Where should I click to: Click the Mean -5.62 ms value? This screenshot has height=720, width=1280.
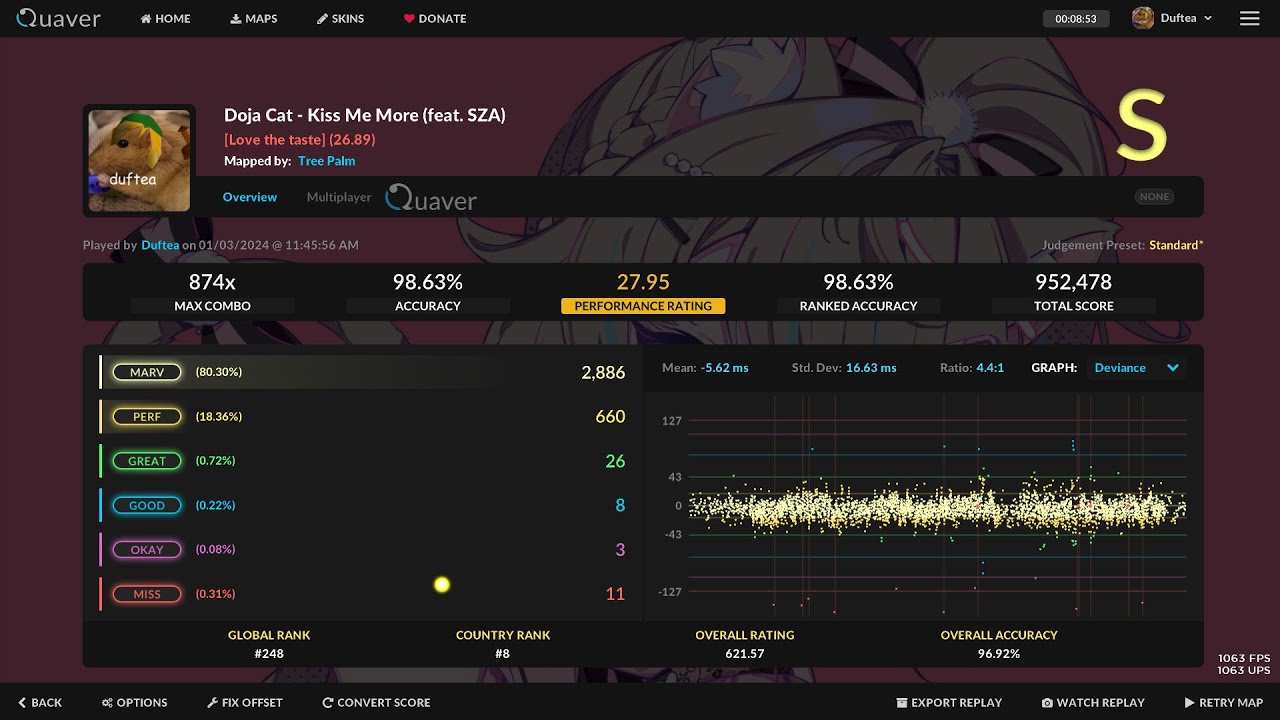[x=724, y=368]
